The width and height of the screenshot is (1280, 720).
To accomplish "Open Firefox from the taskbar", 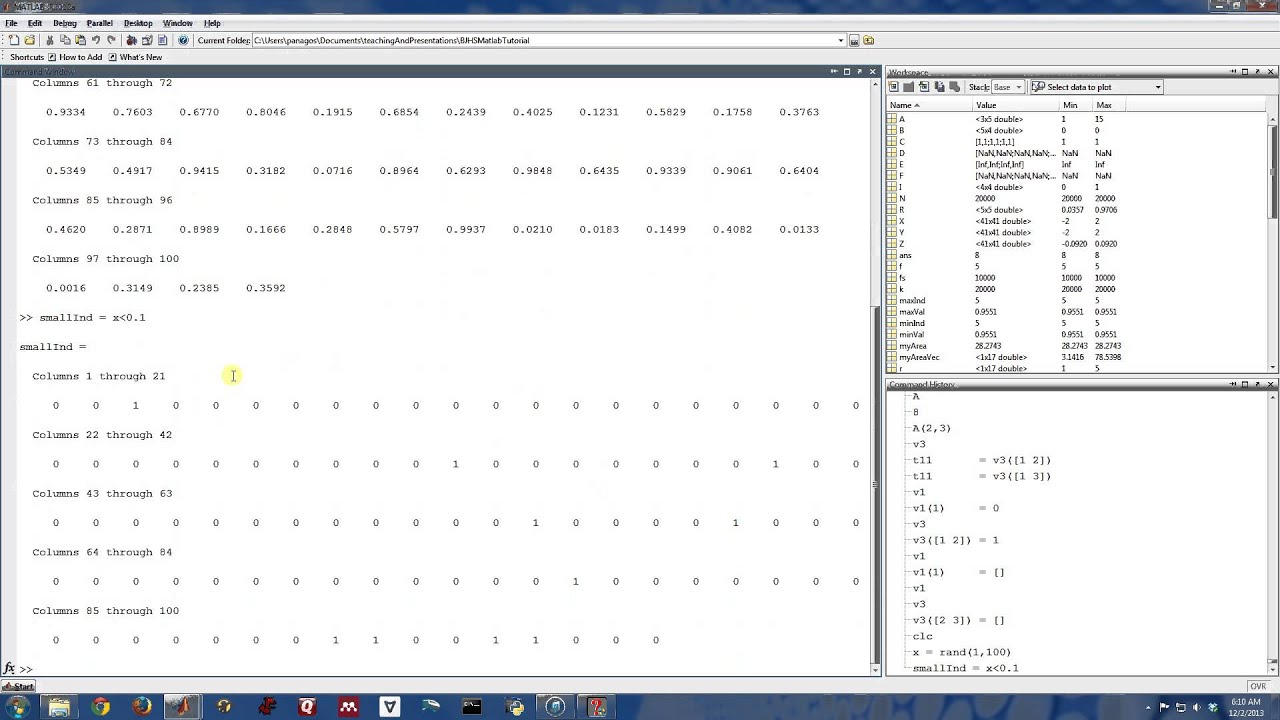I will pos(142,707).
